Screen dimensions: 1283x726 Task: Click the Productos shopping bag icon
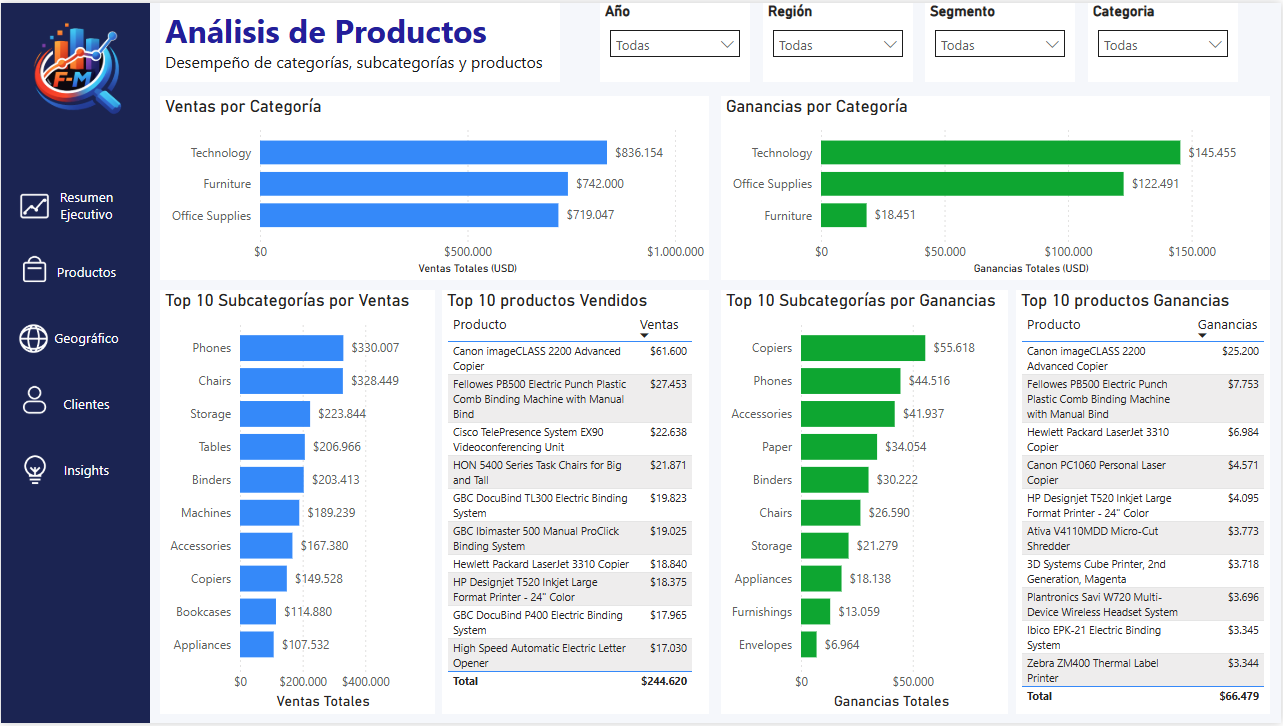pos(34,271)
